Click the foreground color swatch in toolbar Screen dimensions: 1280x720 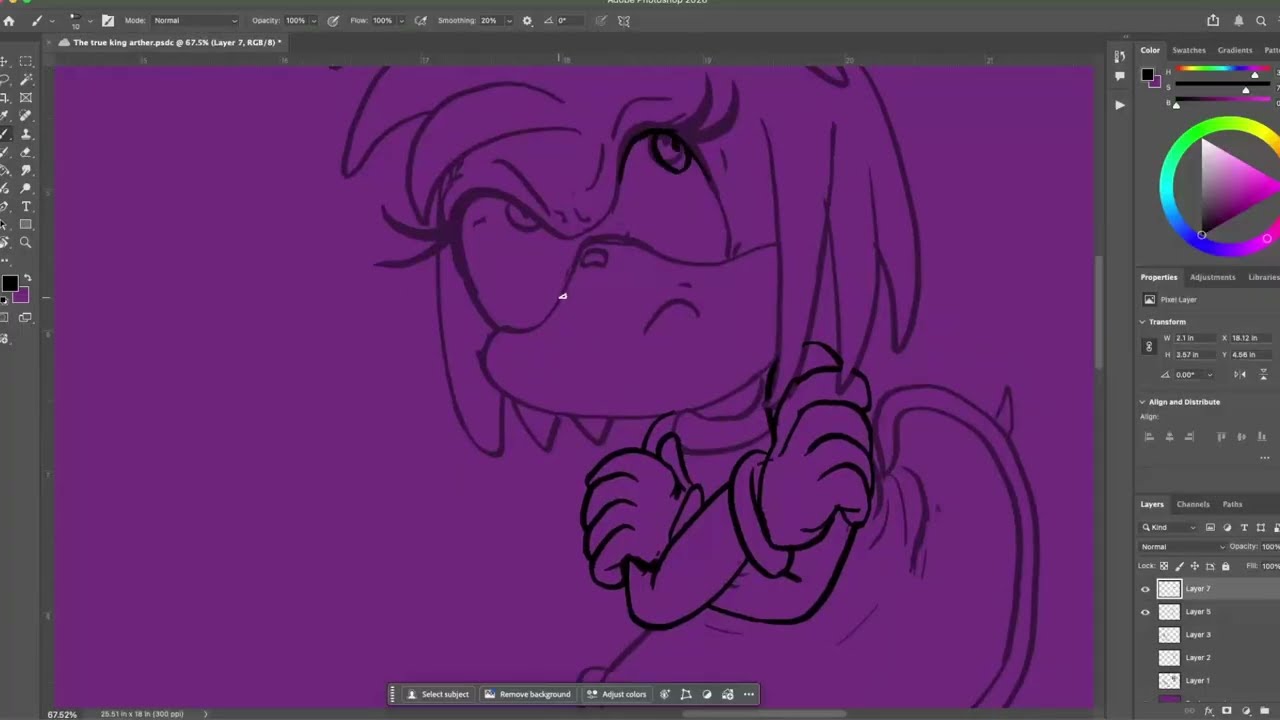pyautogui.click(x=9, y=284)
